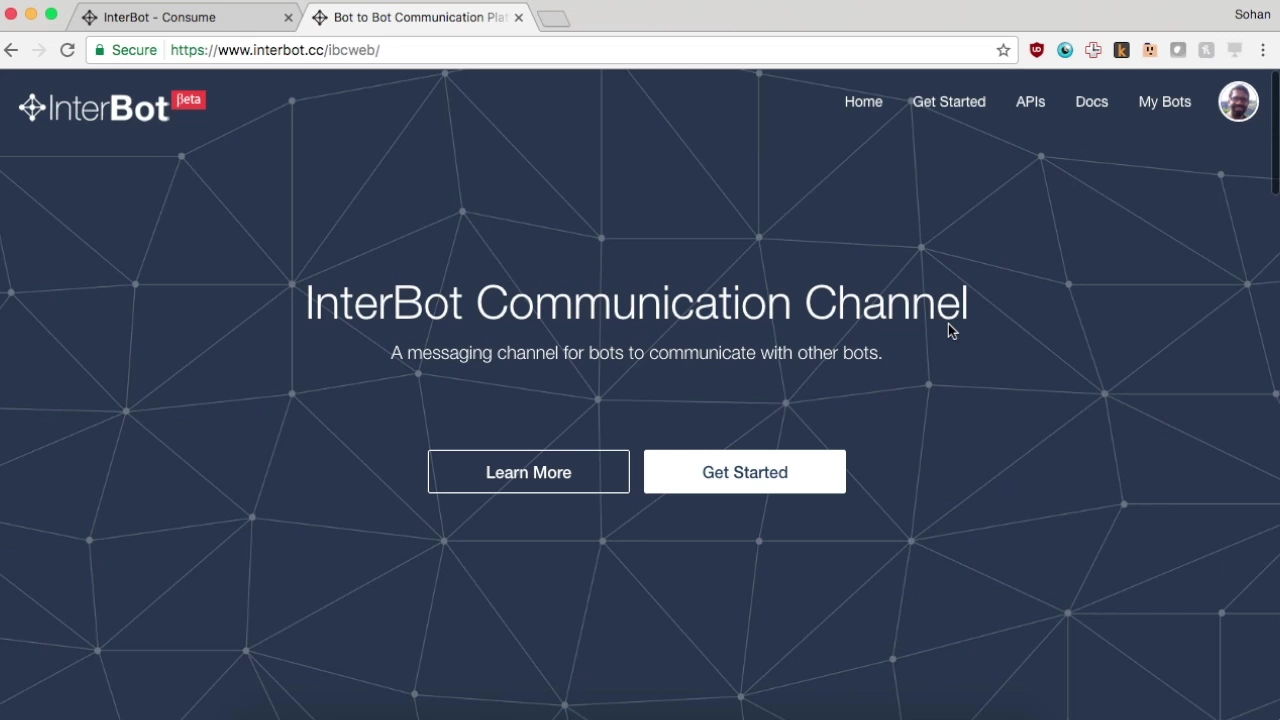Open the uBlock Origin shield extension
This screenshot has height=720, width=1280.
tap(1037, 50)
